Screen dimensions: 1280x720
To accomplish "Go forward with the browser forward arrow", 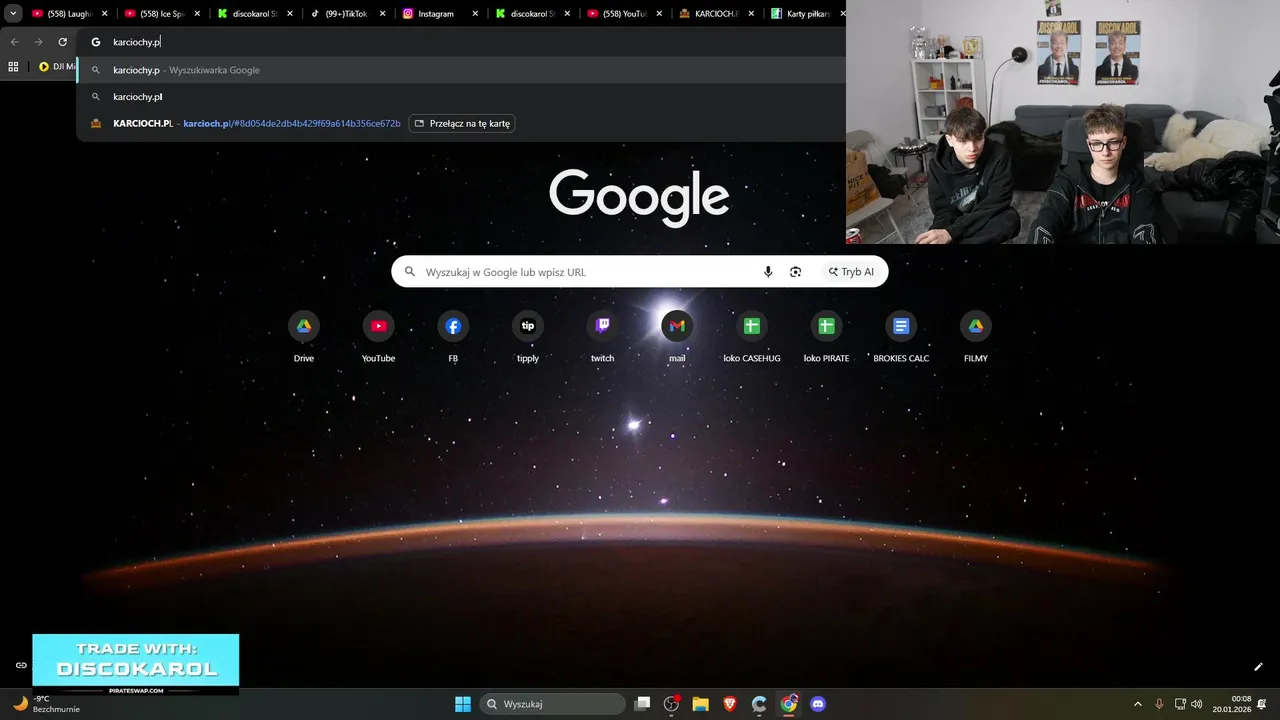I will pos(38,42).
